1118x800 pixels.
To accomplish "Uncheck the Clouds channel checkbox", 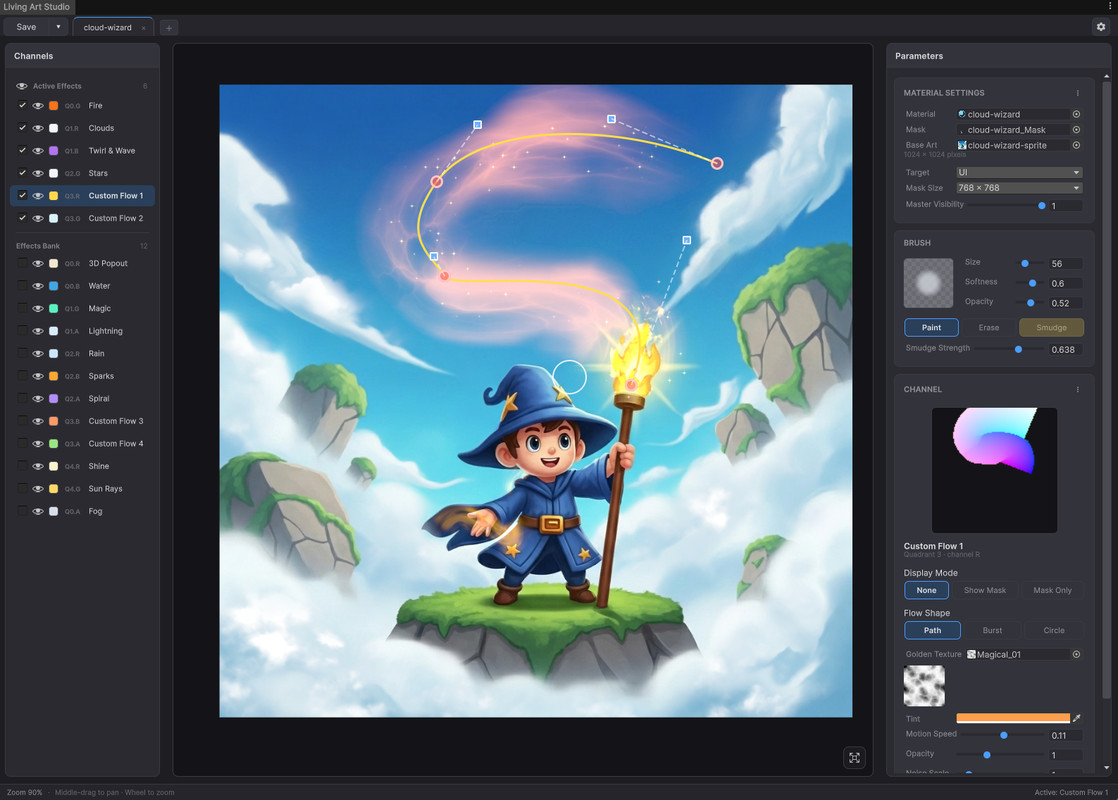I will pyautogui.click(x=22, y=128).
